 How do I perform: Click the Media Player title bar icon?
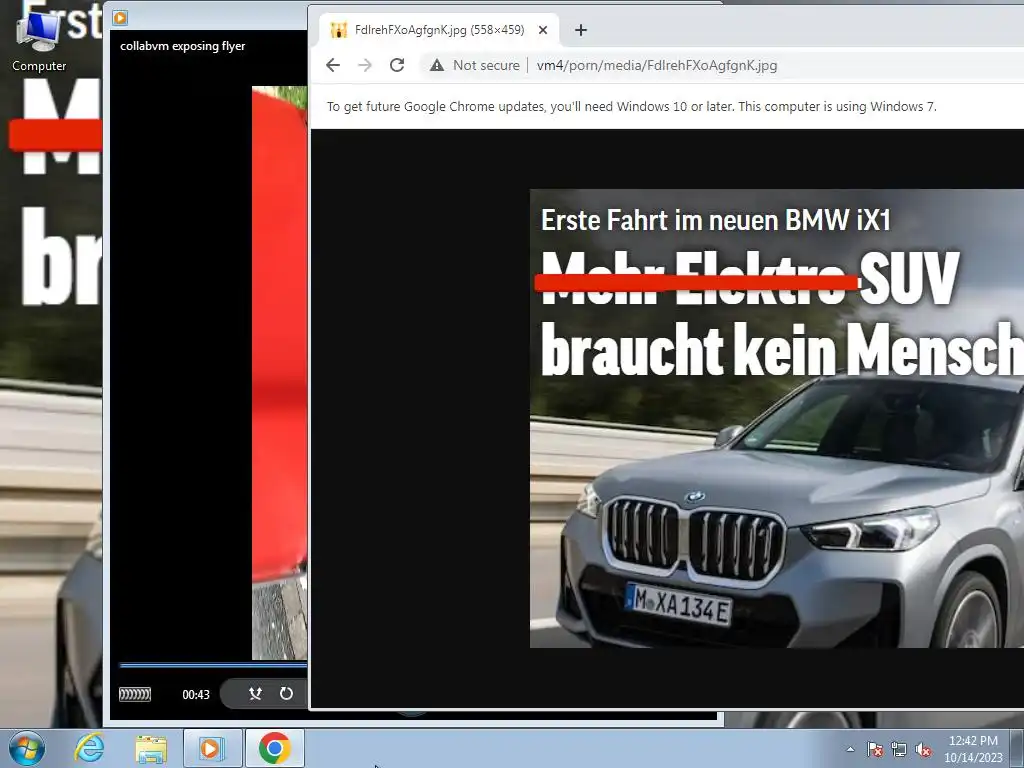[120, 18]
